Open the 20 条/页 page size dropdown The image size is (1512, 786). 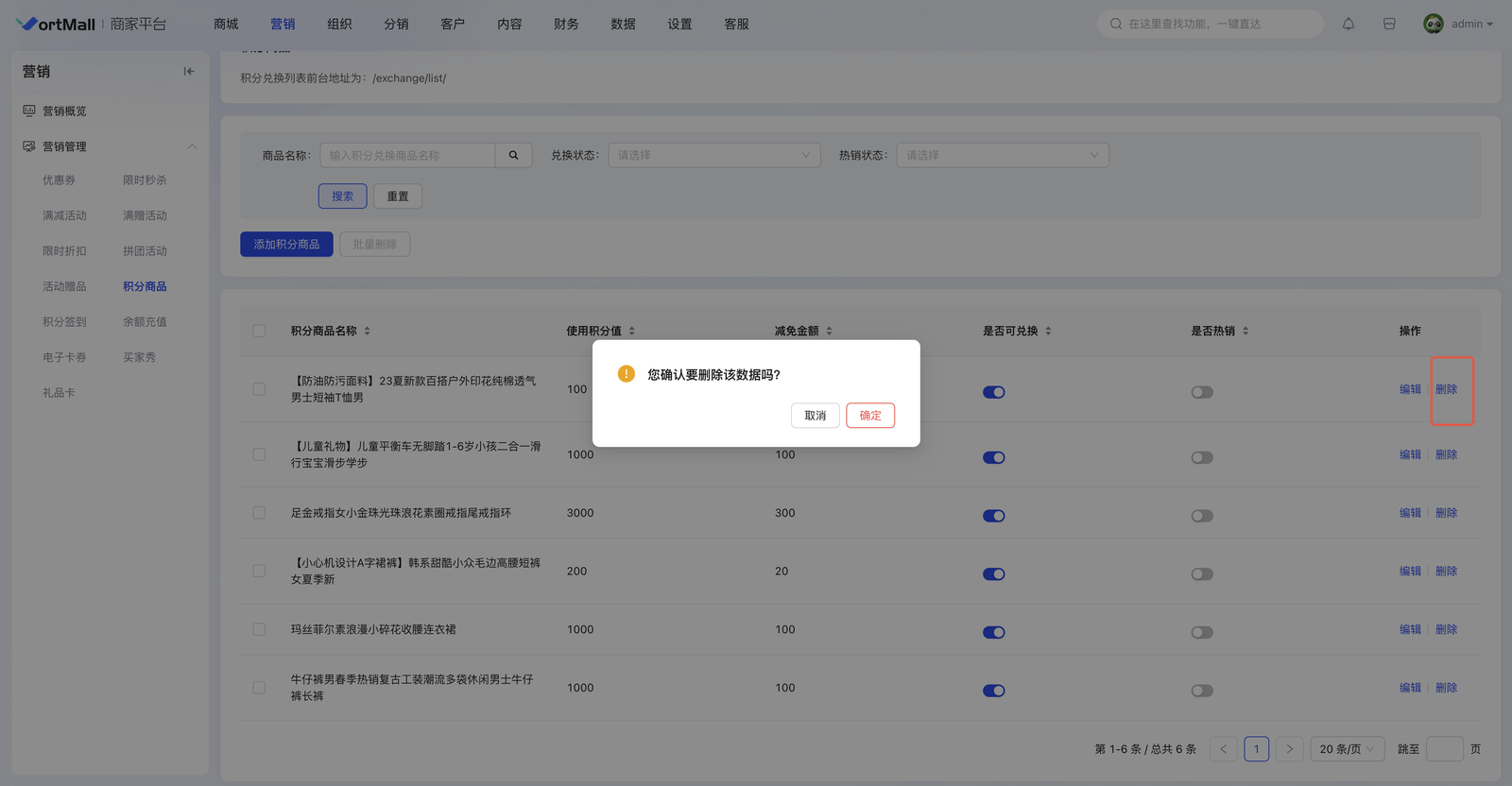pos(1347,749)
